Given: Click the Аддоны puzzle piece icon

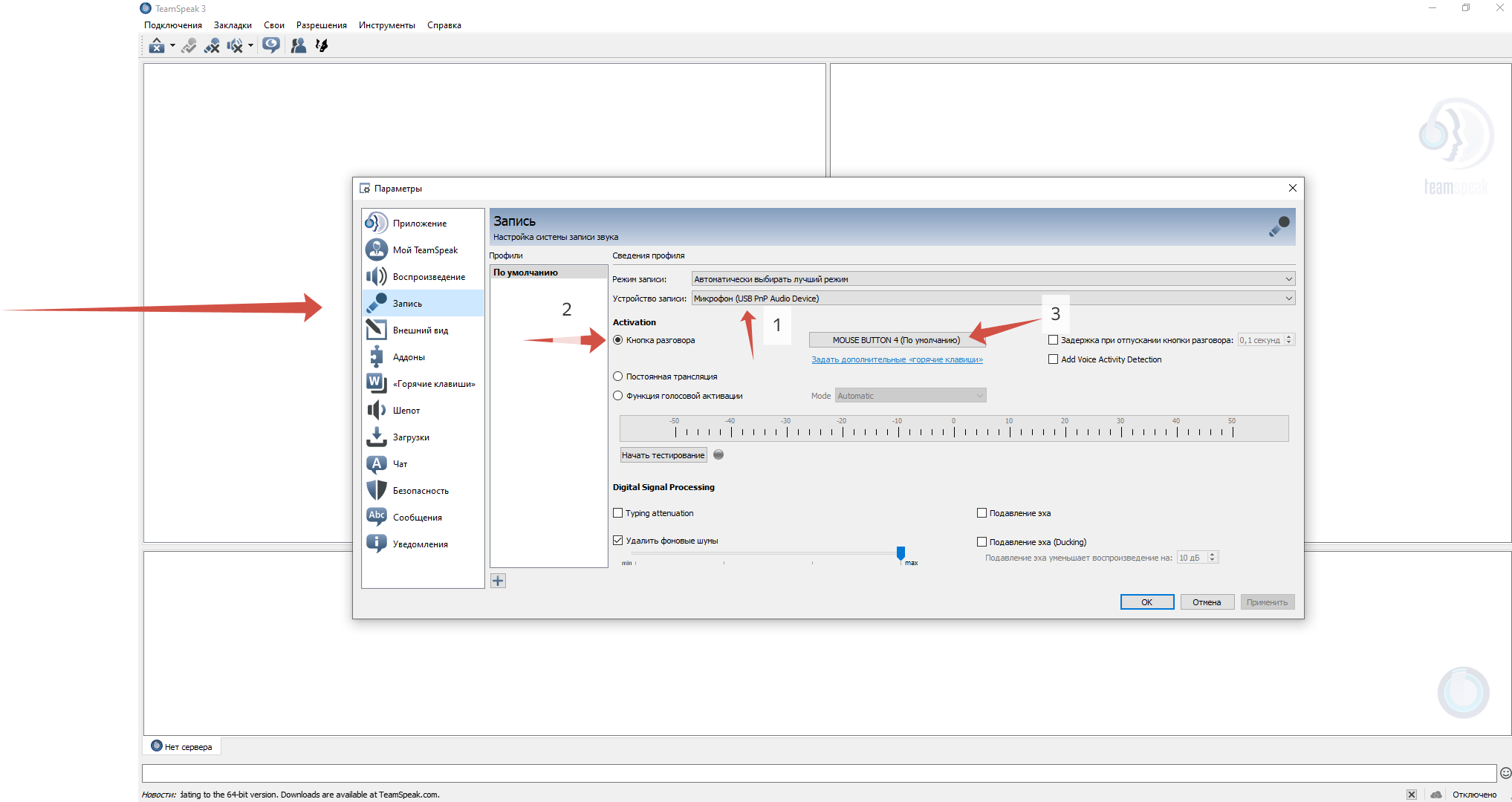Looking at the screenshot, I should (x=377, y=356).
